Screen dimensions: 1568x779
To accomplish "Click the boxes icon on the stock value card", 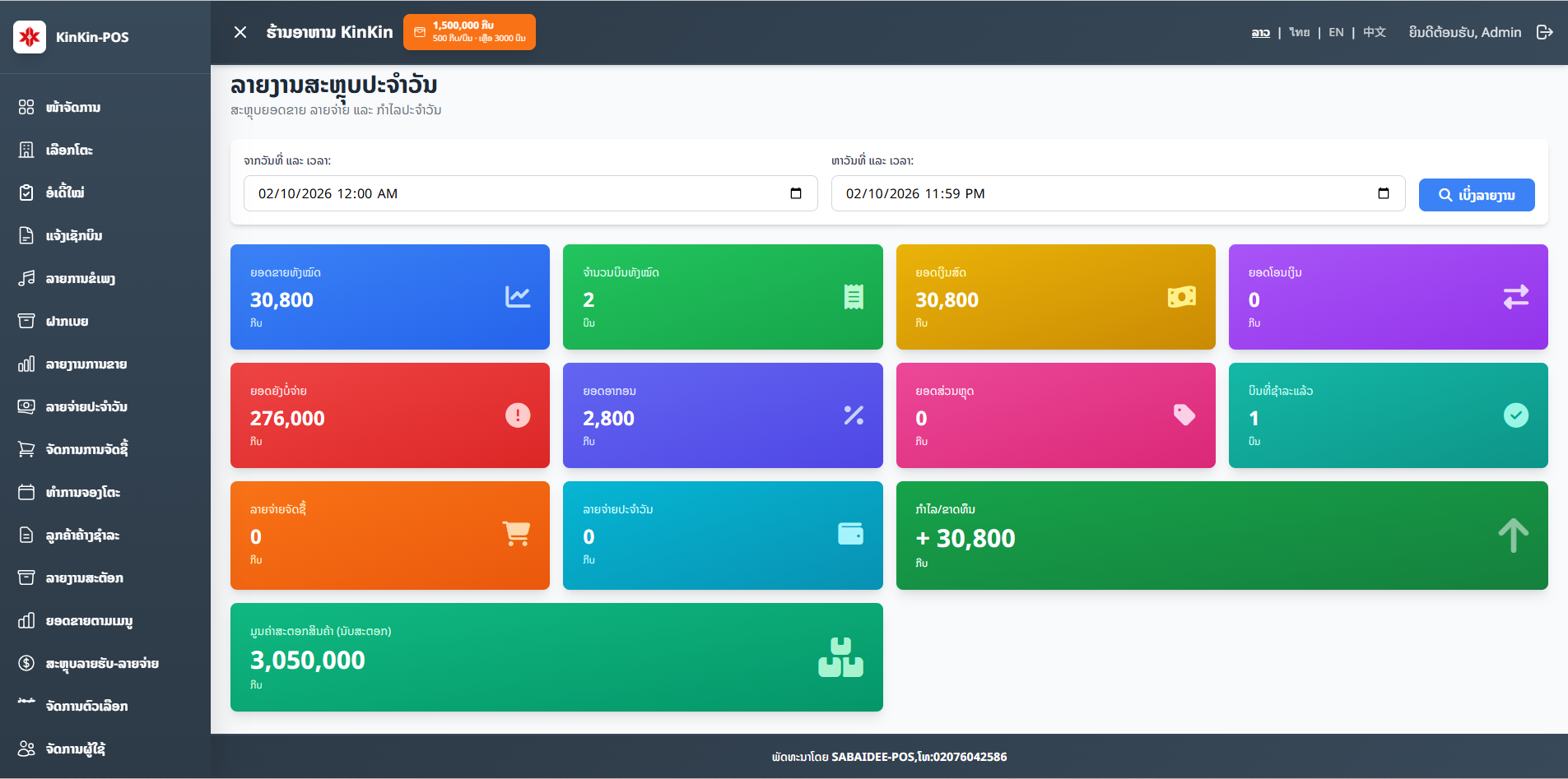I will coord(840,657).
